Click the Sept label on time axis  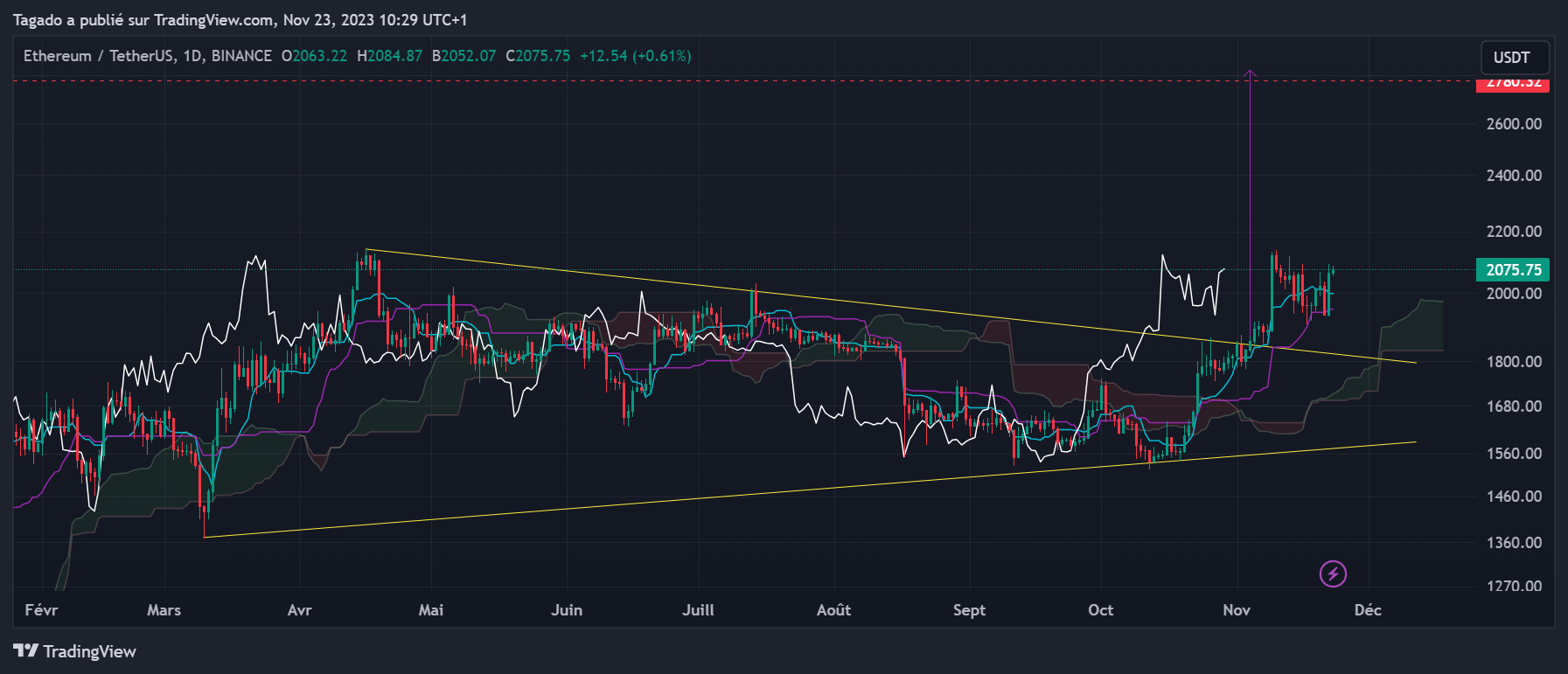pyautogui.click(x=969, y=610)
